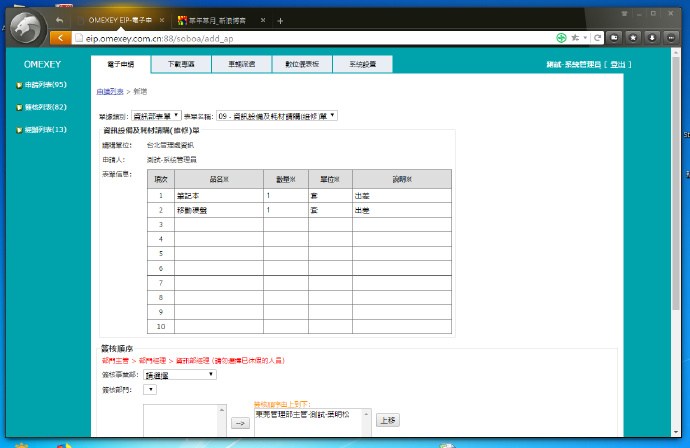Click the unit field in row 1
This screenshot has width=690, height=448.
330,196
